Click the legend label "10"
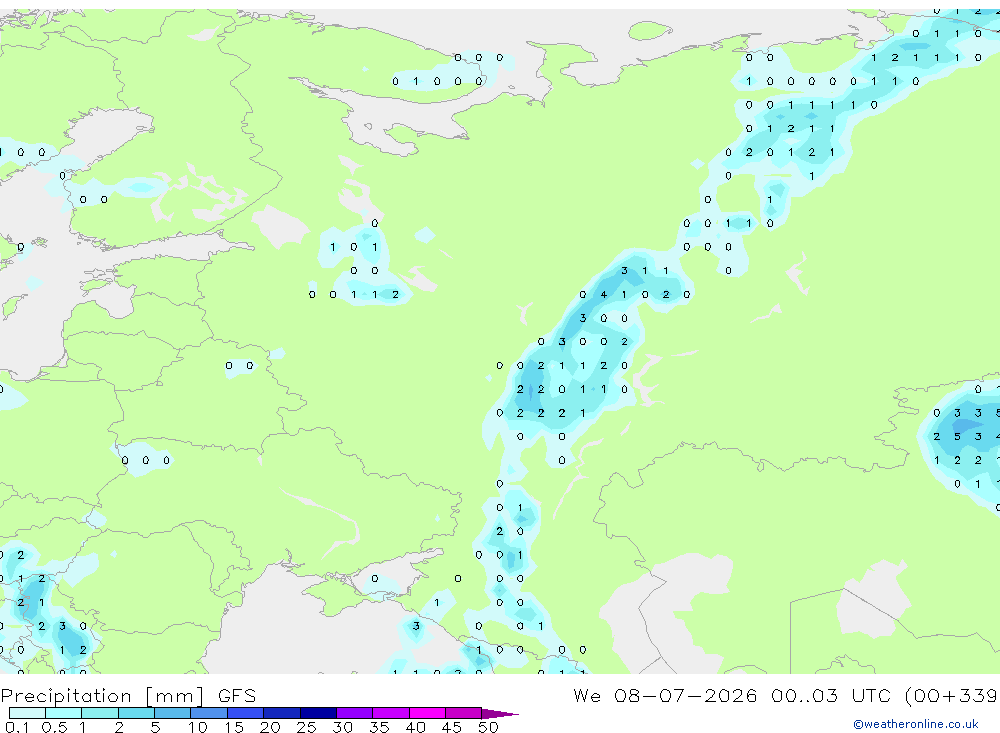Viewport: 1000px width, 733px height. point(197,727)
